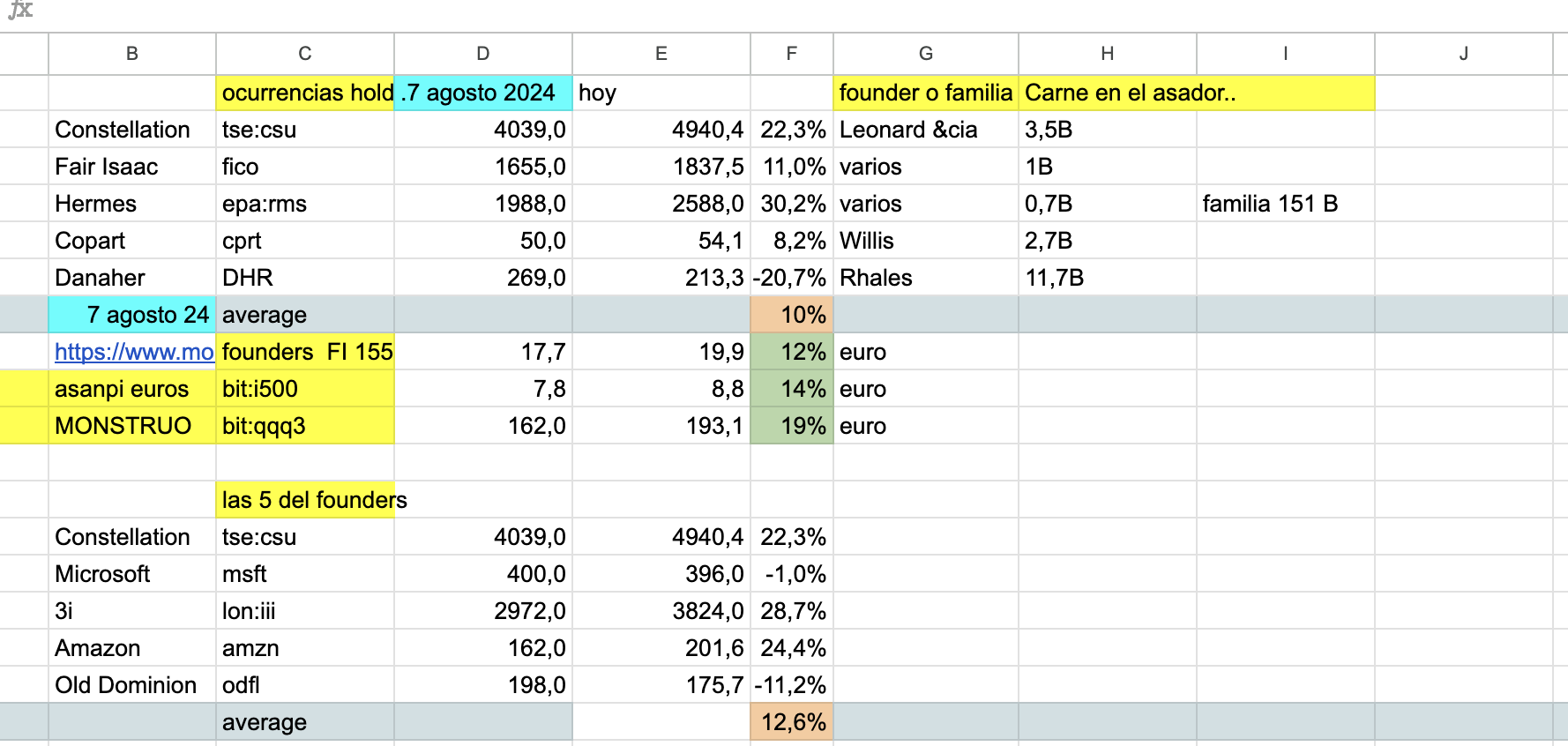Select the value 213,3 cell

[661, 278]
